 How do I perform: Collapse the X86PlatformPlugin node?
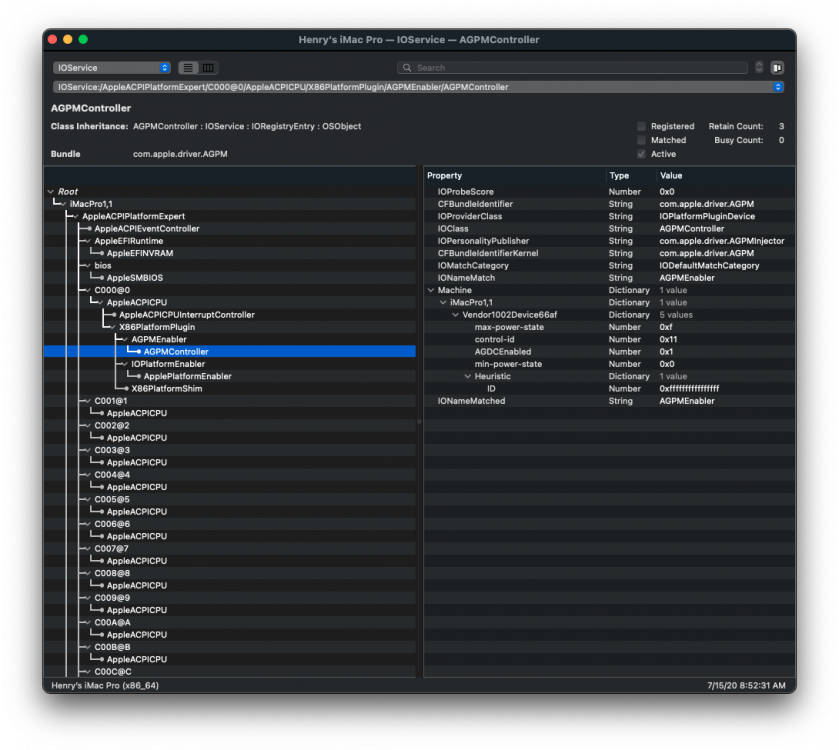click(112, 327)
